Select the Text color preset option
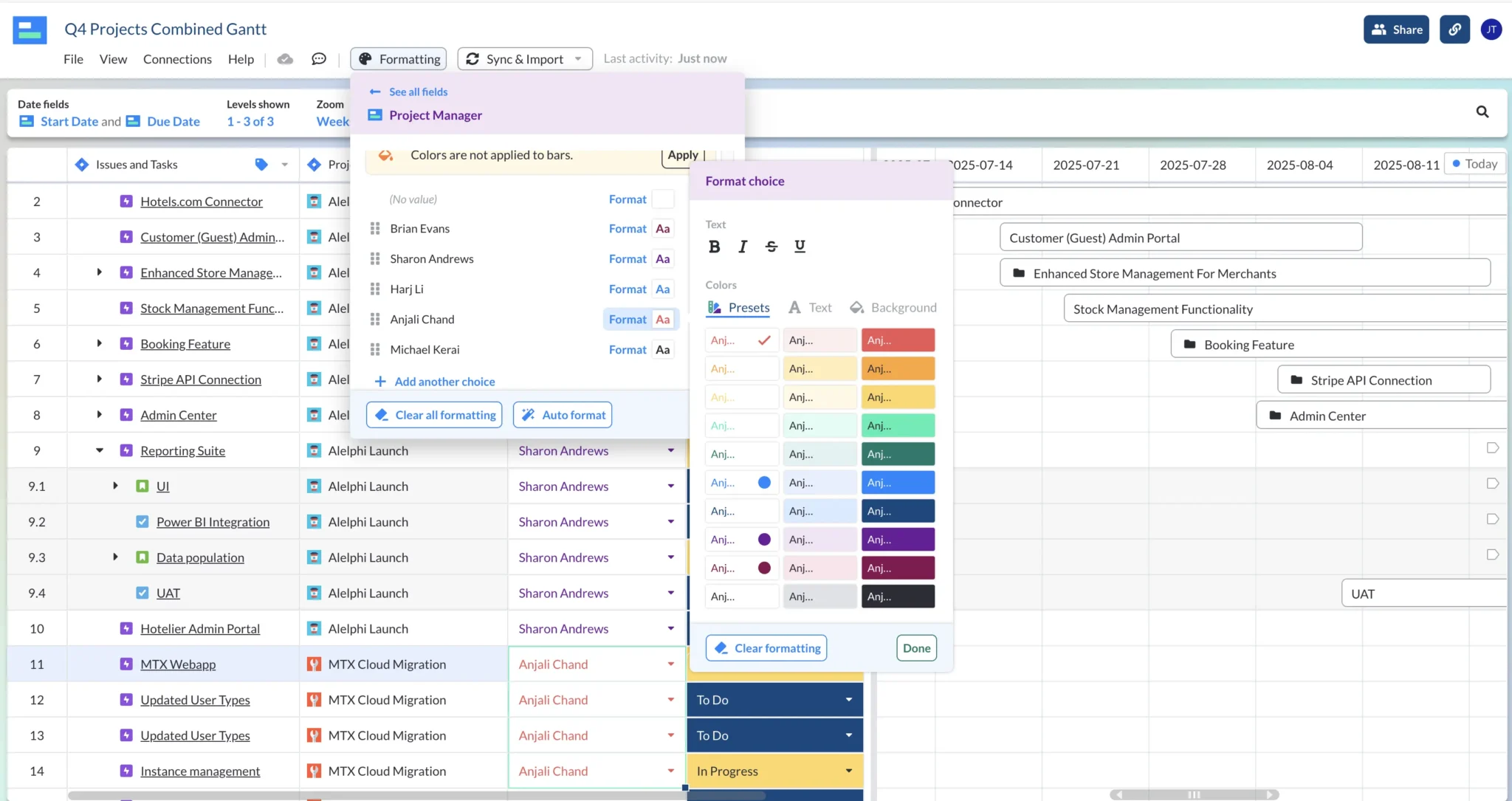The height and width of the screenshot is (801, 1512). (x=820, y=307)
